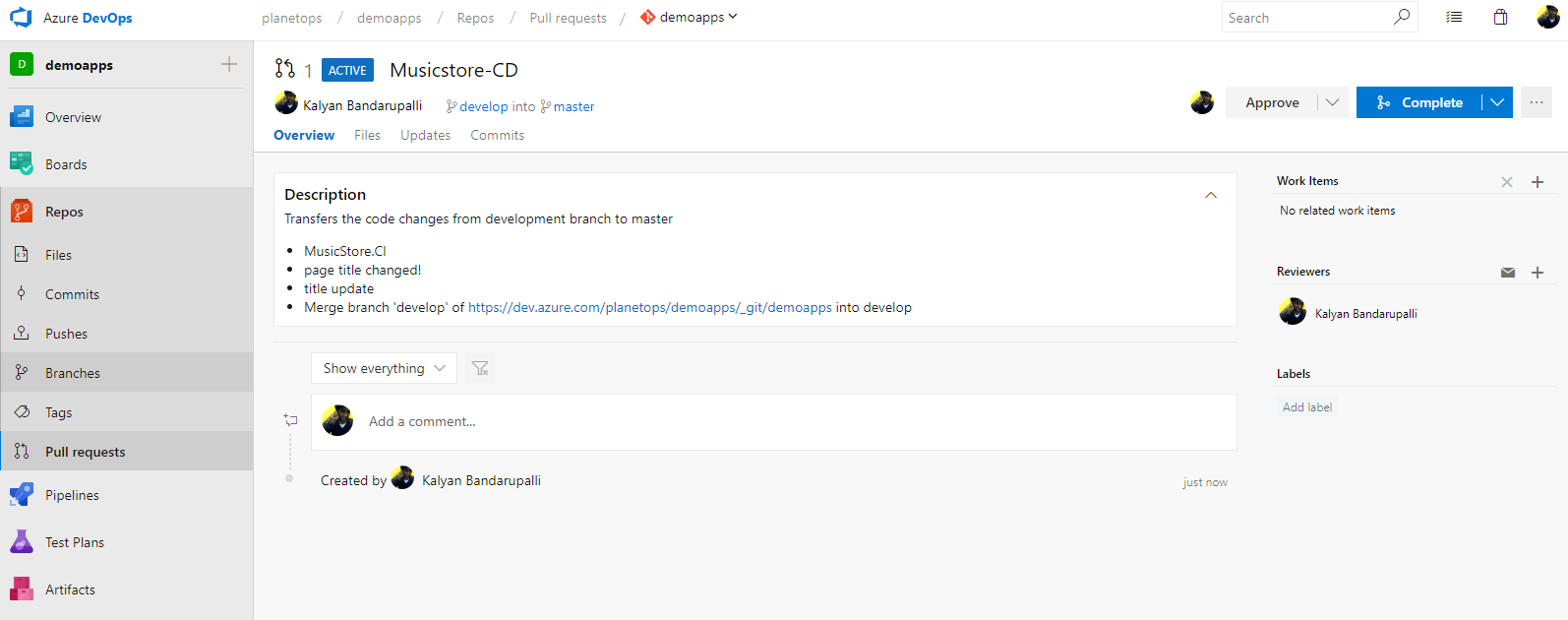Click the author name Kalyan Bandarupalli near title
Viewport: 1568px width, 620px height.
(x=362, y=105)
